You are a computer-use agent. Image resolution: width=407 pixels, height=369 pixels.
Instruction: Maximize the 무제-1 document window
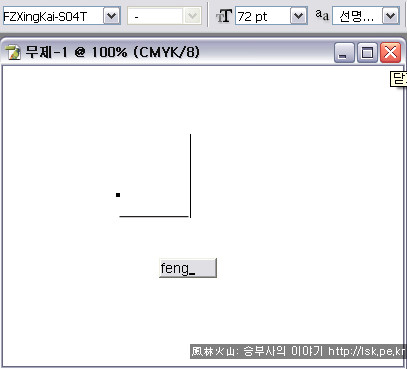click(x=367, y=53)
